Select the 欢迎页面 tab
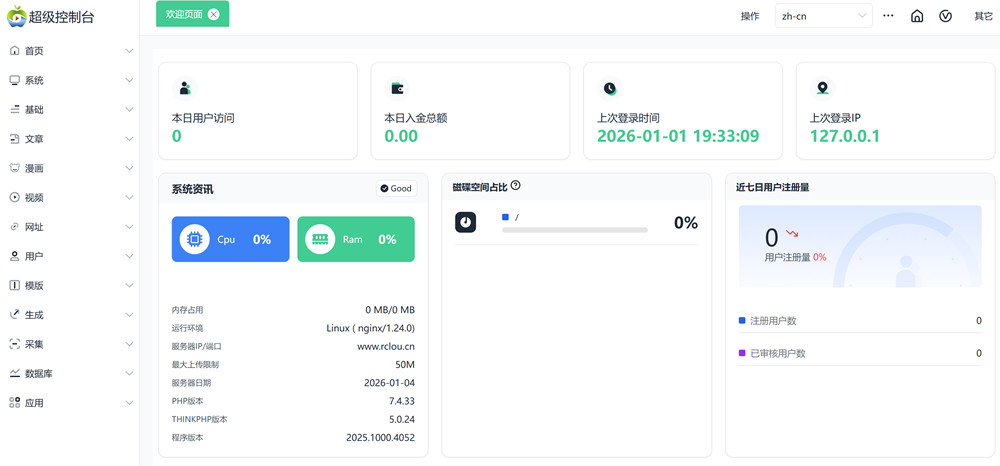This screenshot has width=1000, height=466. point(184,14)
